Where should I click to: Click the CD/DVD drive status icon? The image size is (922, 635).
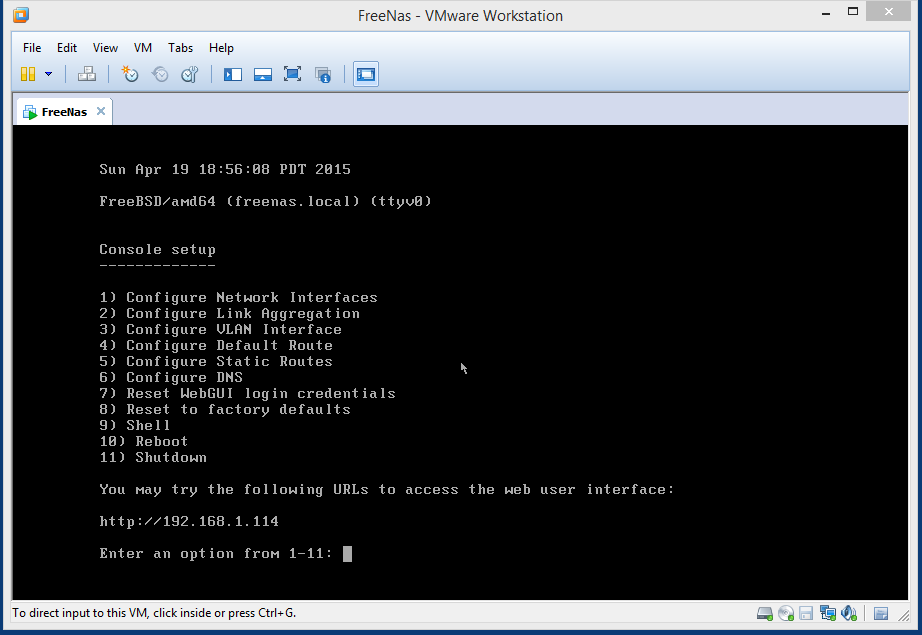tap(786, 614)
